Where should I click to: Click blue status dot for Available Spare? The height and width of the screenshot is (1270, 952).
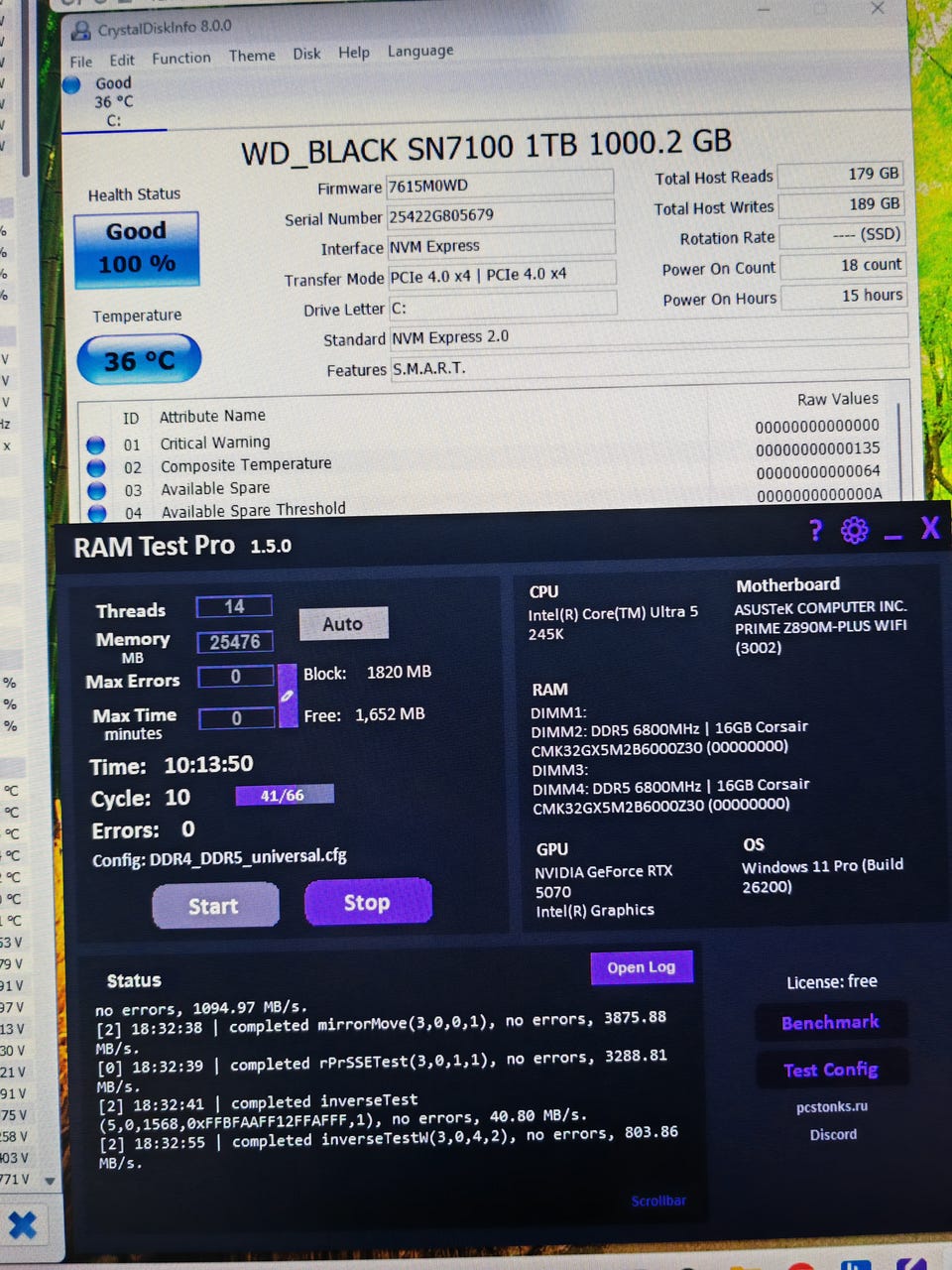click(95, 490)
